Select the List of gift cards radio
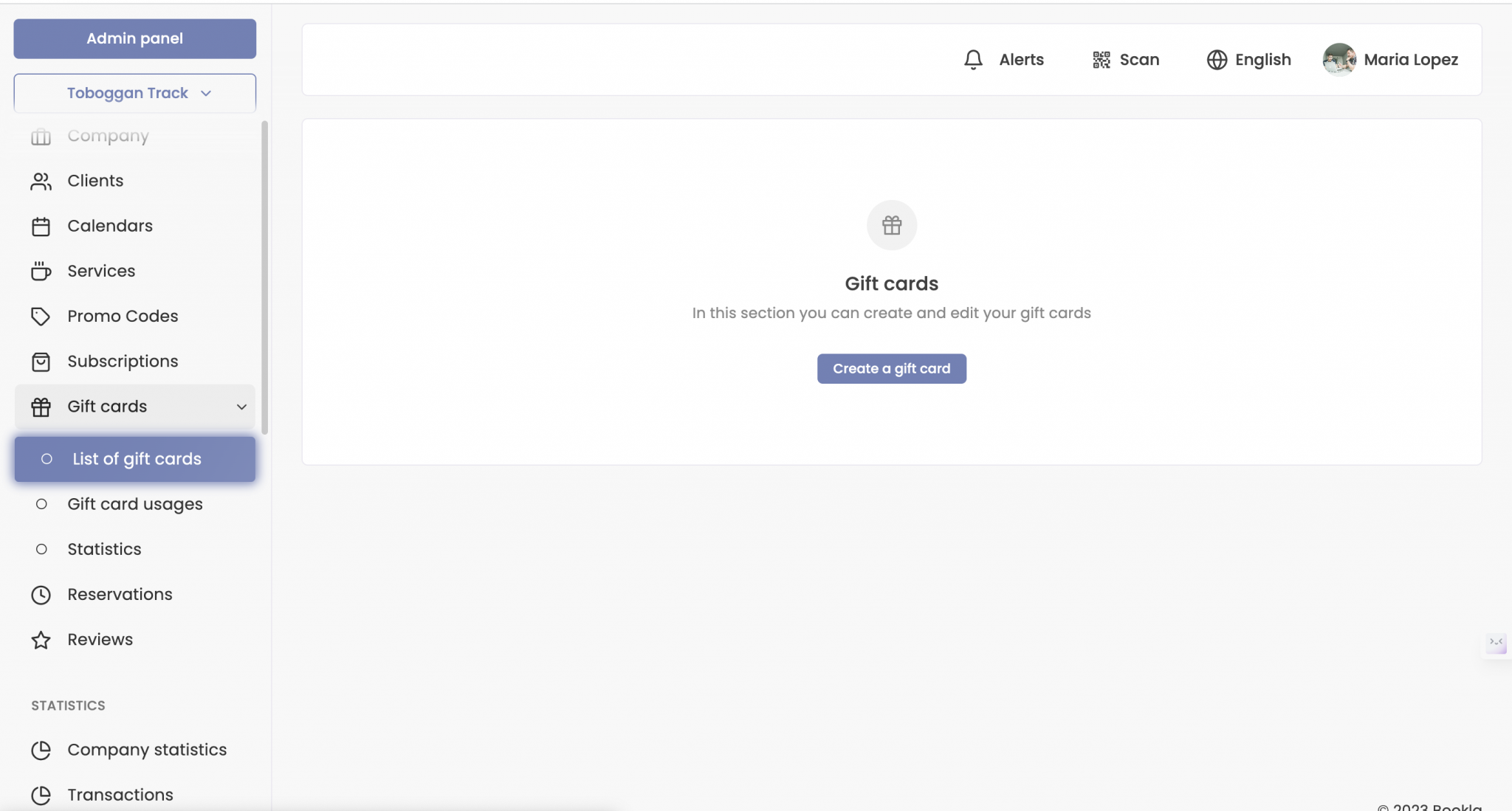 47,459
